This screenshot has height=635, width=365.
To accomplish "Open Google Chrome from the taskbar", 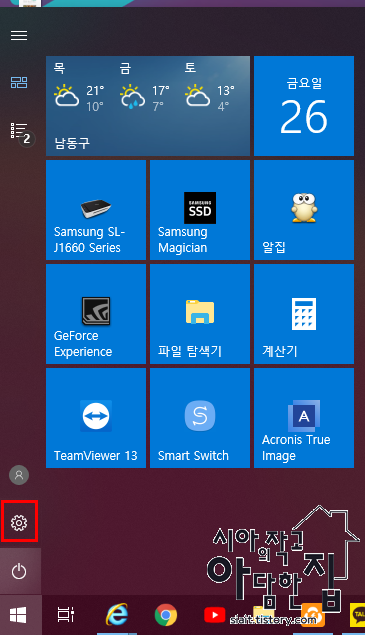I will tap(166, 615).
